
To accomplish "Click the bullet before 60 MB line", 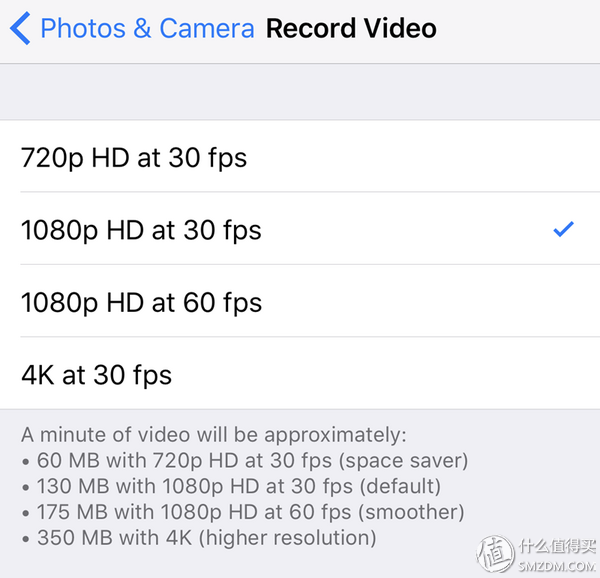I will pos(26,462).
